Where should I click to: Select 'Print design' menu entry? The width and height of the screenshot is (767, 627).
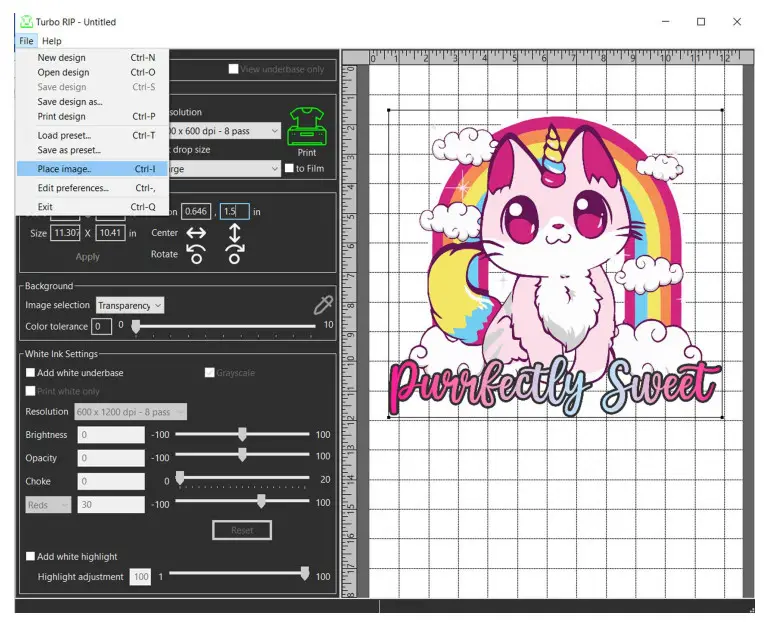(x=93, y=116)
